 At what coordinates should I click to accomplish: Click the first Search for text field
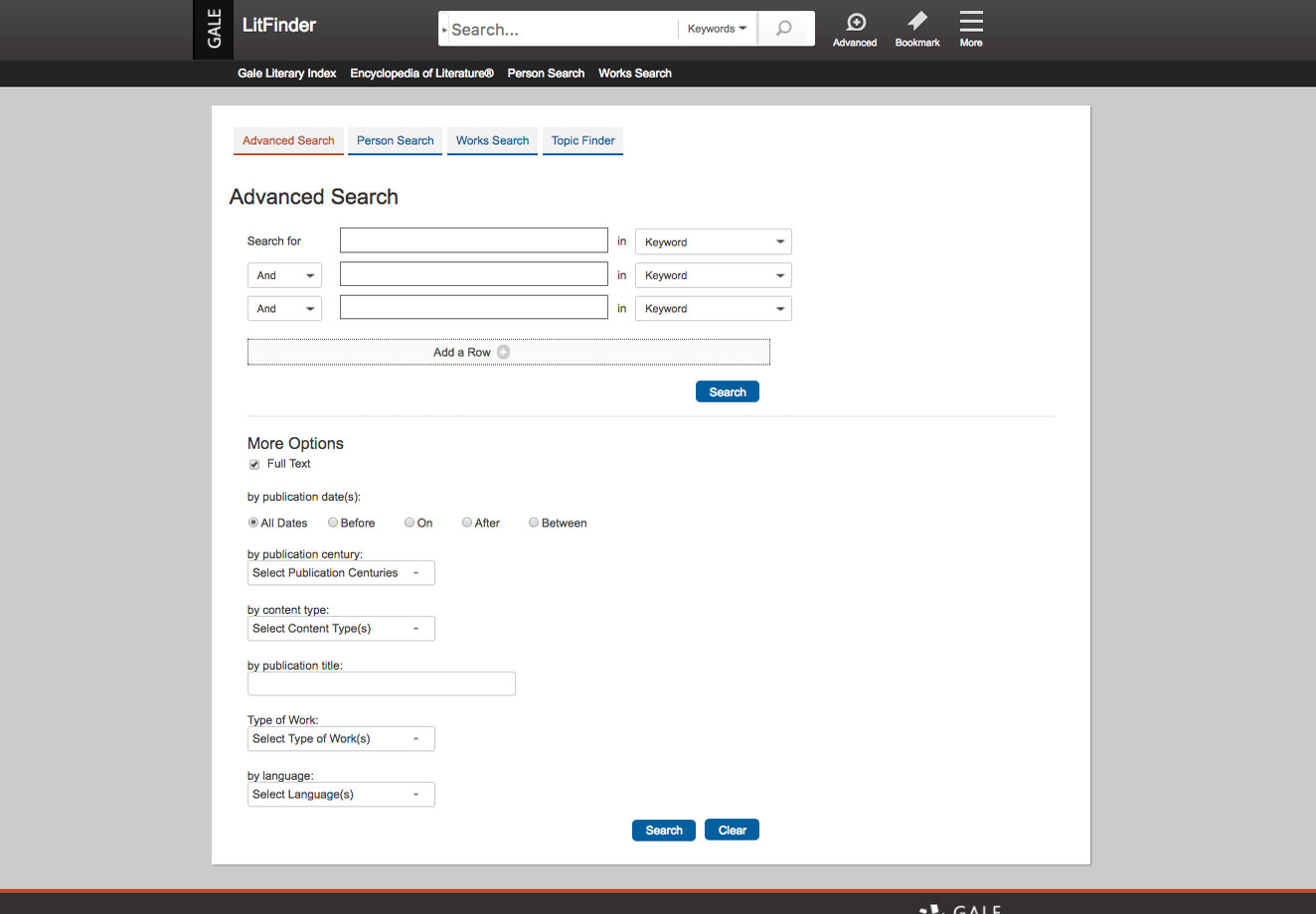click(474, 240)
